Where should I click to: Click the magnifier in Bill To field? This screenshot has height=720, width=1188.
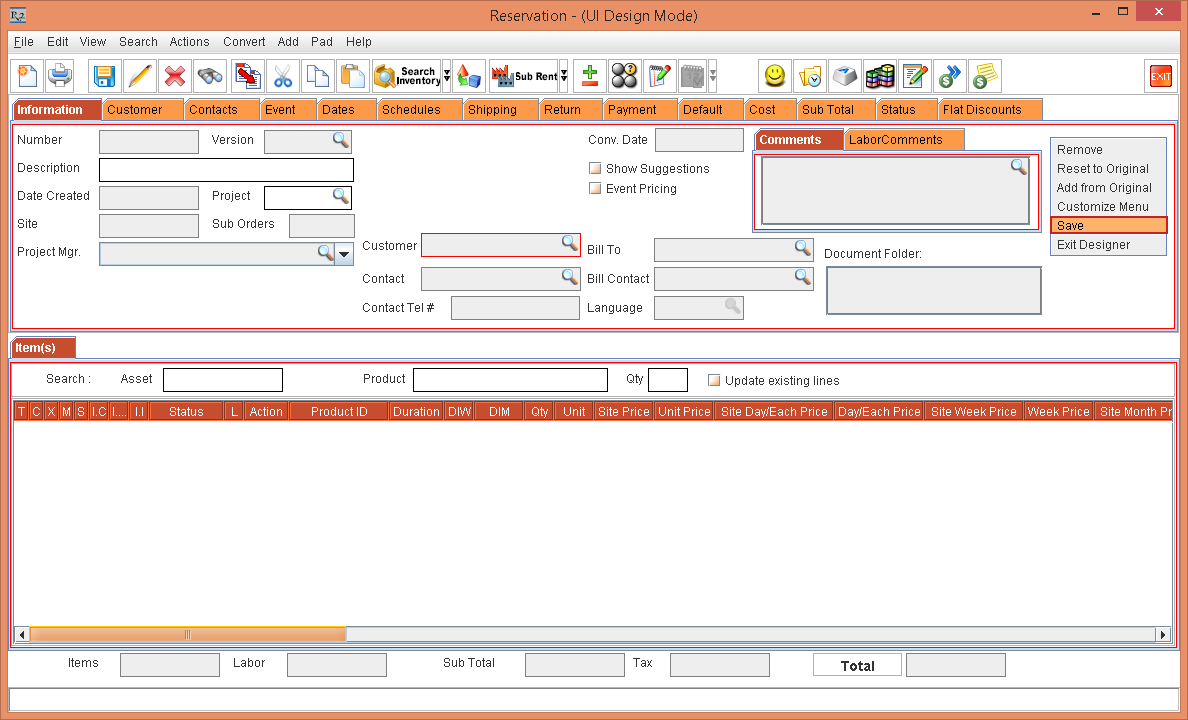point(803,248)
